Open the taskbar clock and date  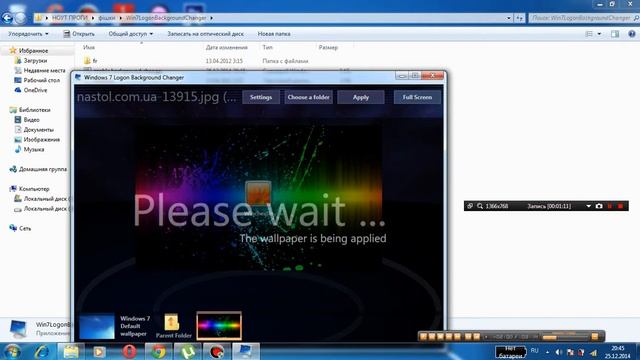(x=618, y=352)
